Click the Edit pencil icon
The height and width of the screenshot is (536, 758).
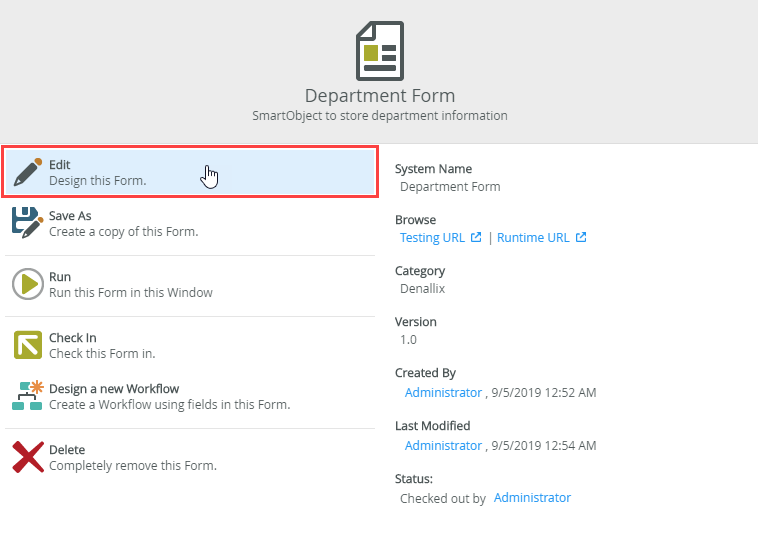point(27,173)
